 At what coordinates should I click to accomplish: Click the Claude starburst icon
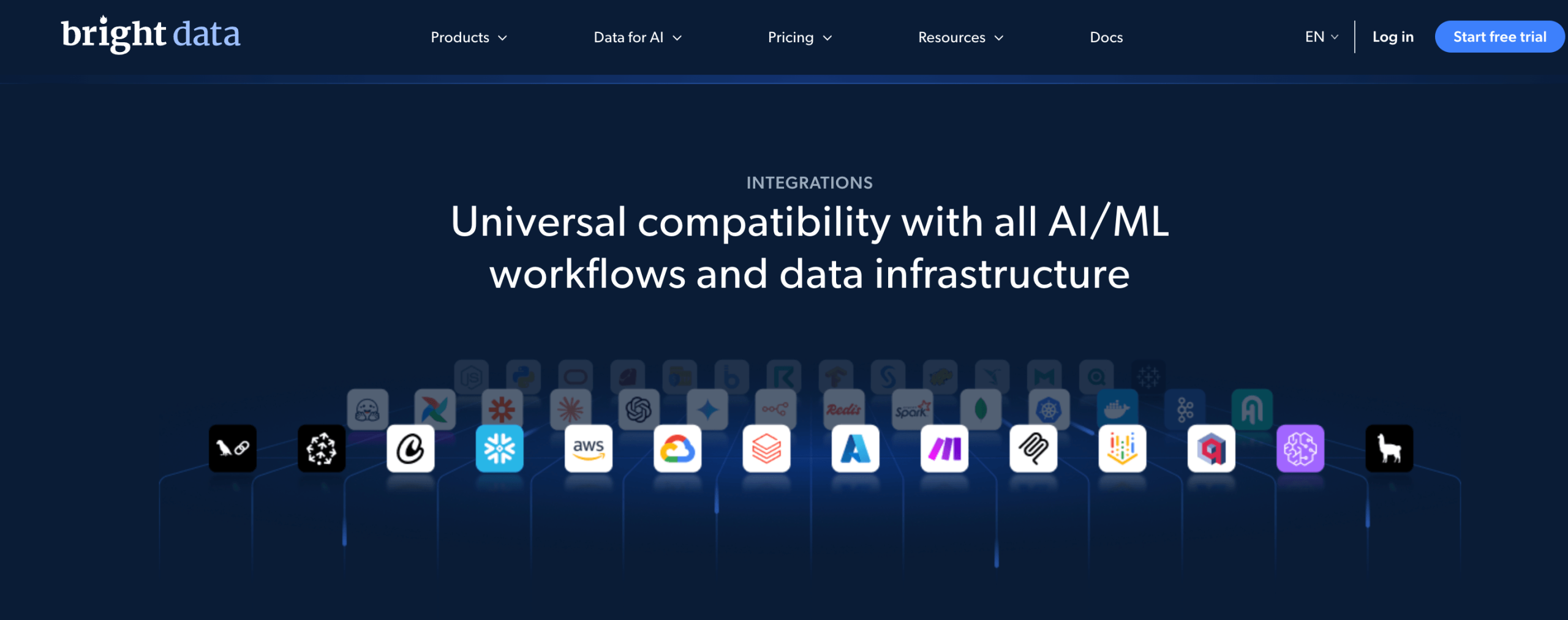point(571,409)
